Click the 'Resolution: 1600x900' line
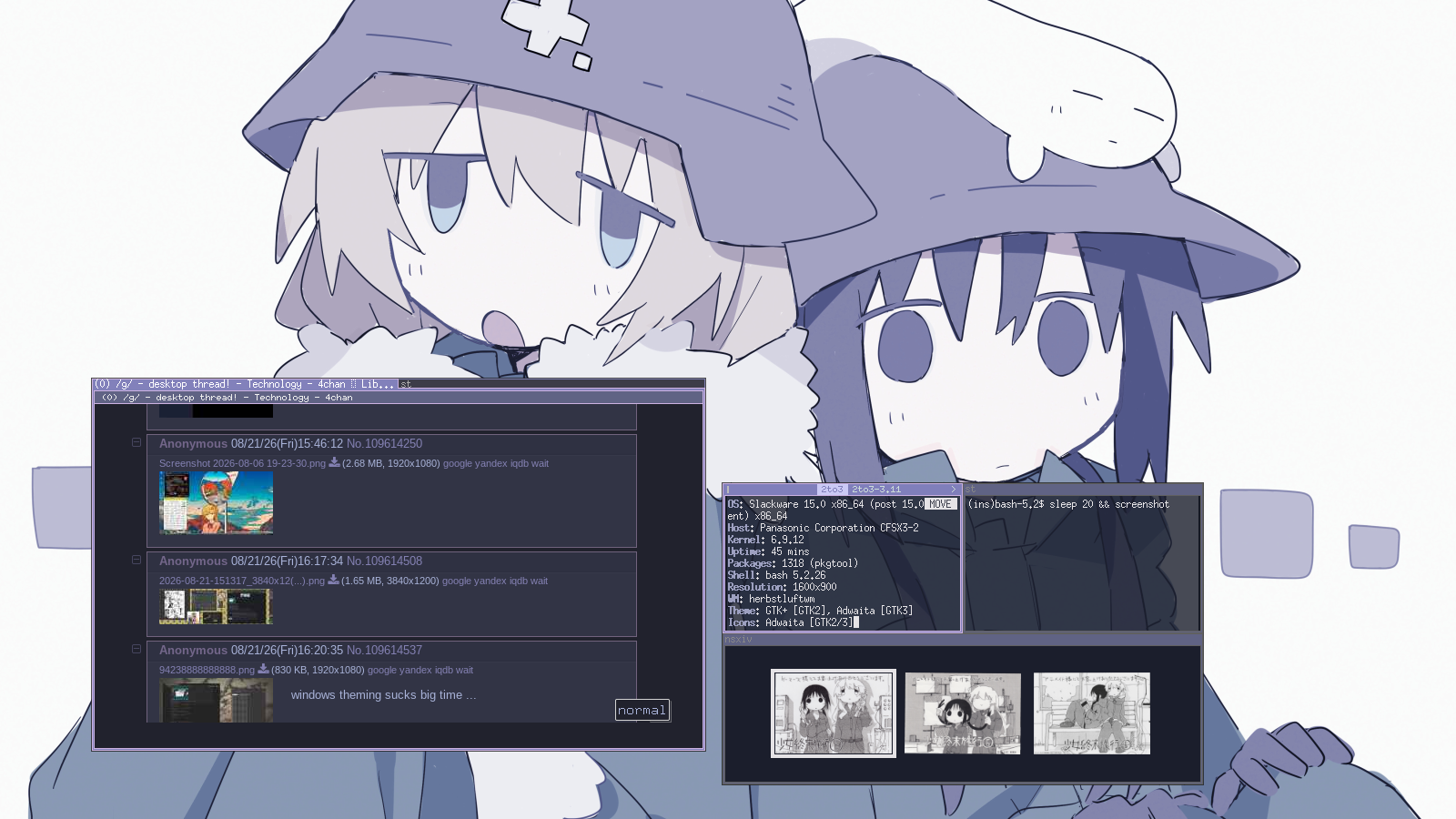The image size is (1456, 819). pyautogui.click(x=783, y=587)
